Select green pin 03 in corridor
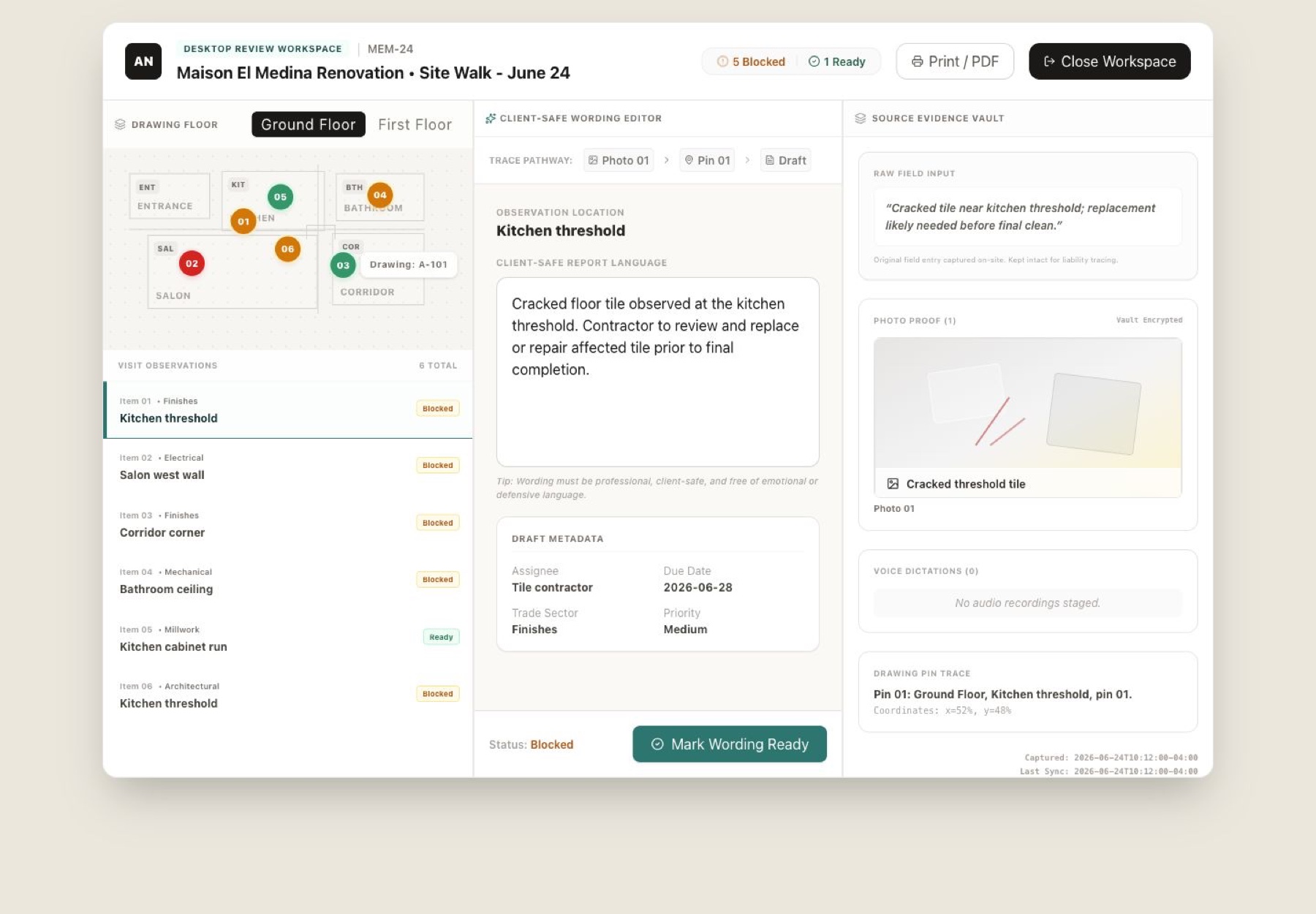1316x914 pixels. click(x=343, y=265)
